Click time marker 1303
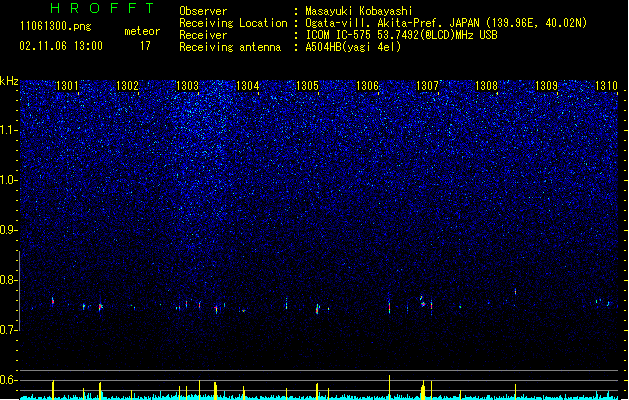 click(x=187, y=85)
